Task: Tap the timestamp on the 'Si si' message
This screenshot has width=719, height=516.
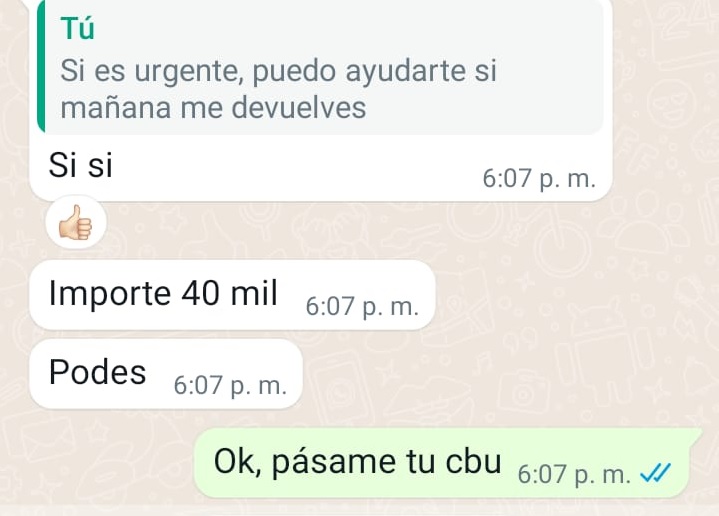Action: point(539,178)
